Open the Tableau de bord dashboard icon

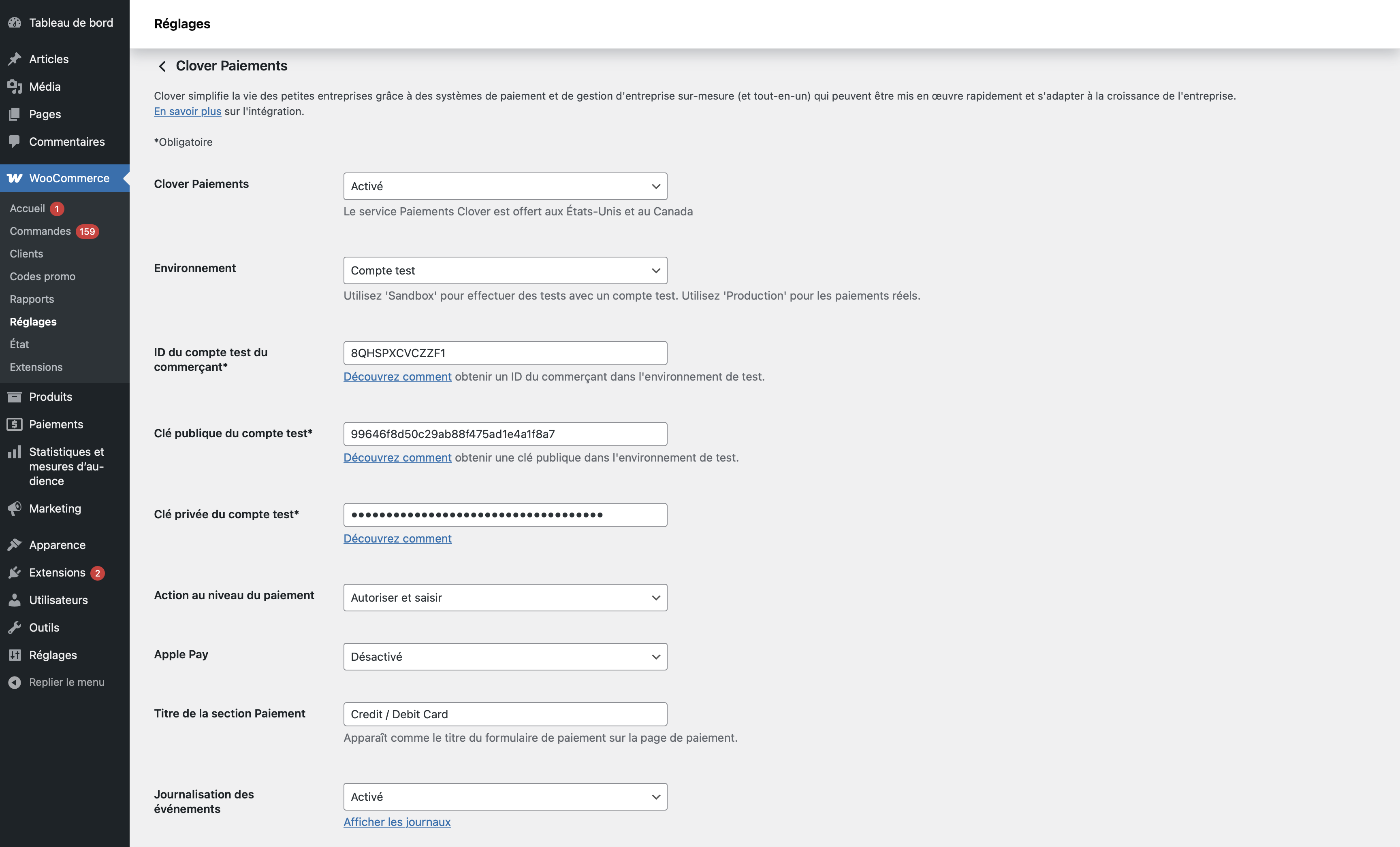pyautogui.click(x=15, y=23)
